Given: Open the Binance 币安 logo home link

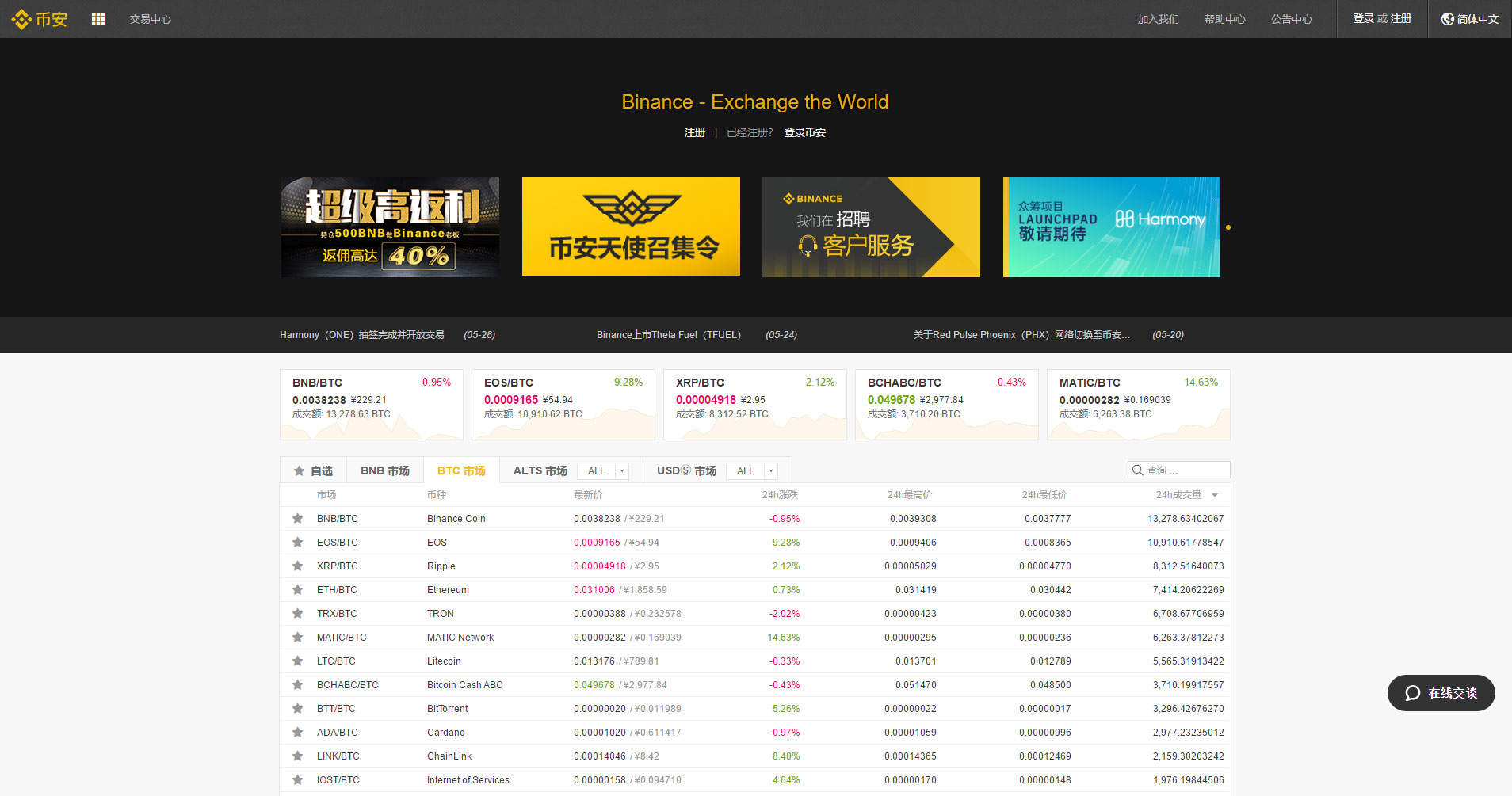Looking at the screenshot, I should pyautogui.click(x=40, y=19).
